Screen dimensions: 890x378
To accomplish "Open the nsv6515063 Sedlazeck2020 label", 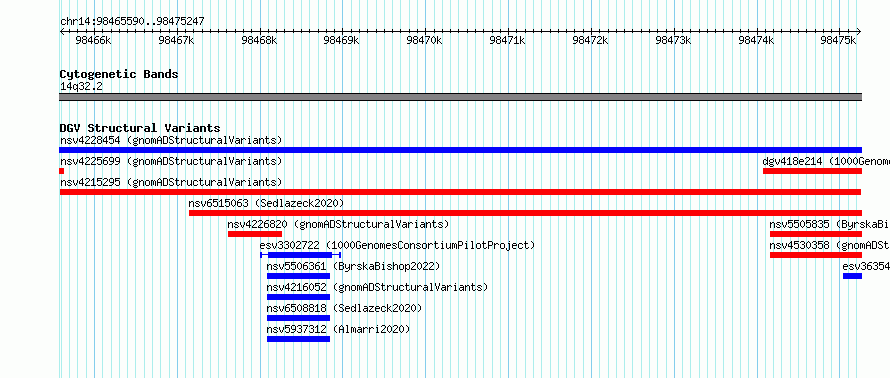I will click(266, 203).
